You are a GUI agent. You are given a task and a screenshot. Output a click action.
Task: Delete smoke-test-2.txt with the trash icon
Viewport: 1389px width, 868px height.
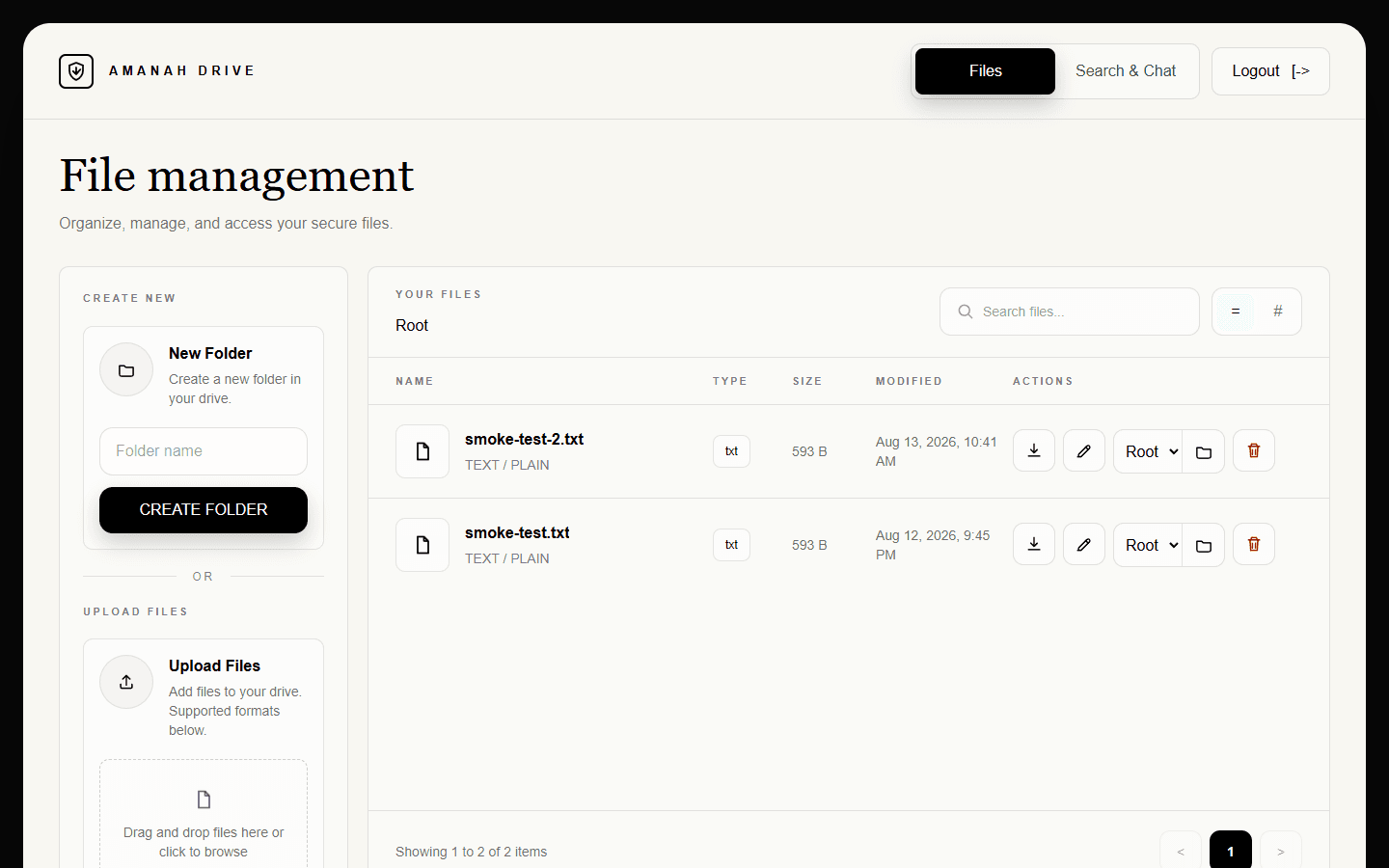(x=1254, y=450)
